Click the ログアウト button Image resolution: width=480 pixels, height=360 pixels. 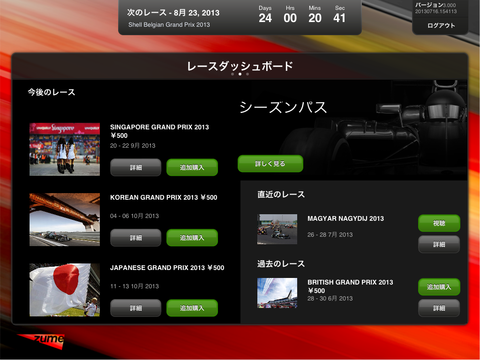(441, 26)
